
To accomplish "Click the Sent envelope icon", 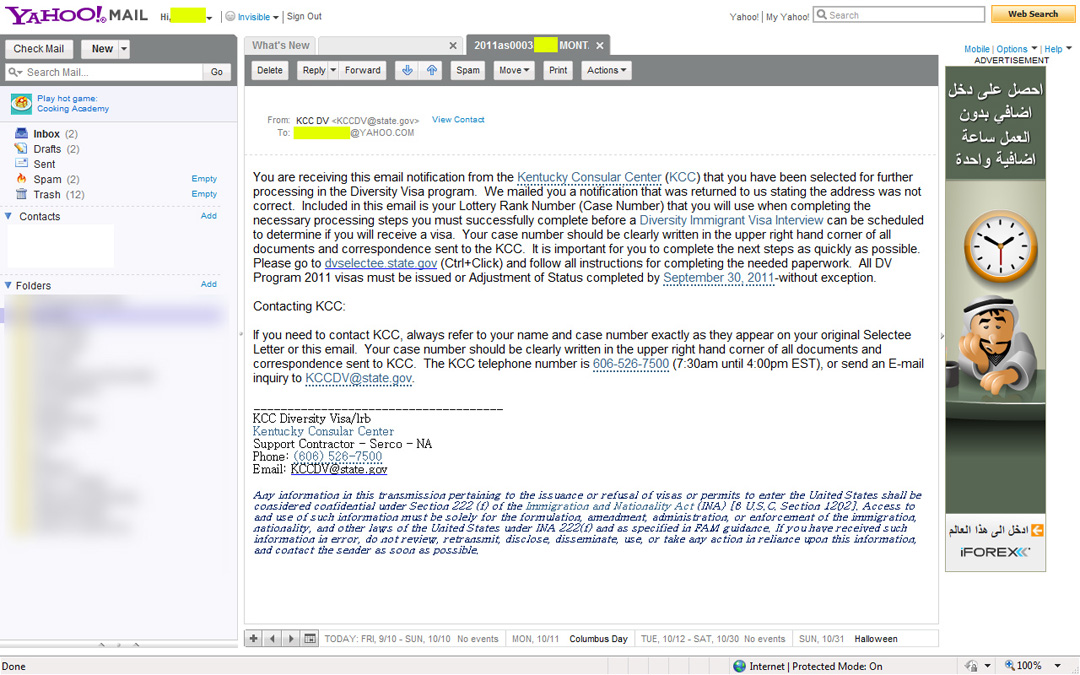I will pos(21,163).
